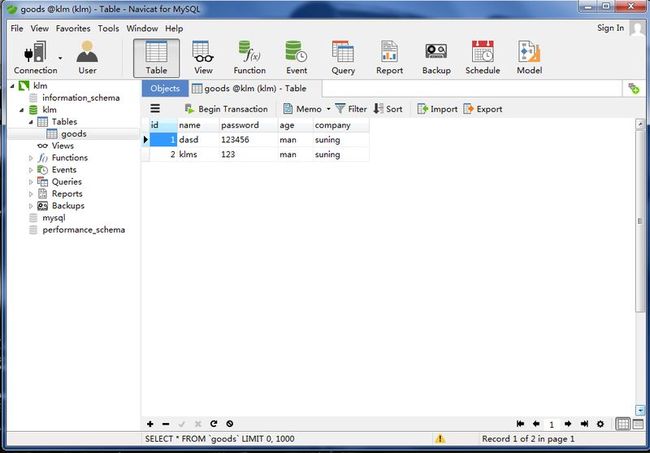Click the Sort button
This screenshot has width=650, height=453.
[388, 109]
